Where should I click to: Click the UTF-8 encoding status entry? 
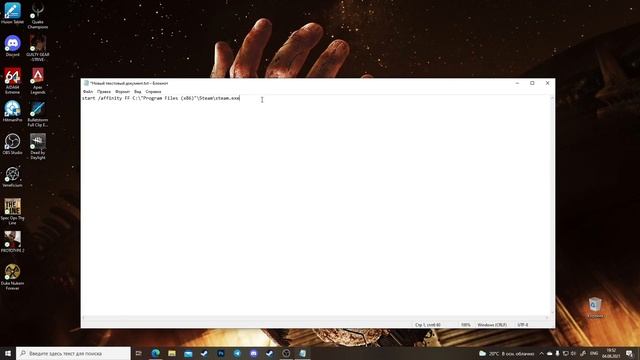(523, 325)
